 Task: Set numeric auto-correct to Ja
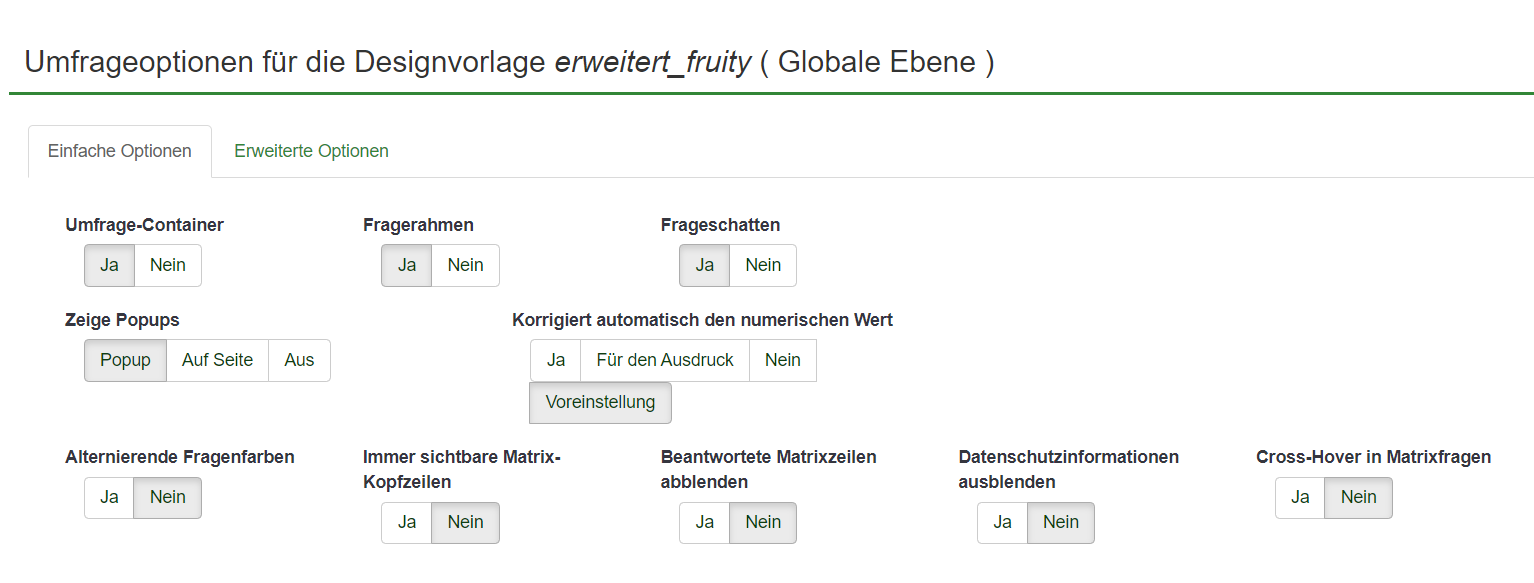pyautogui.click(x=556, y=360)
